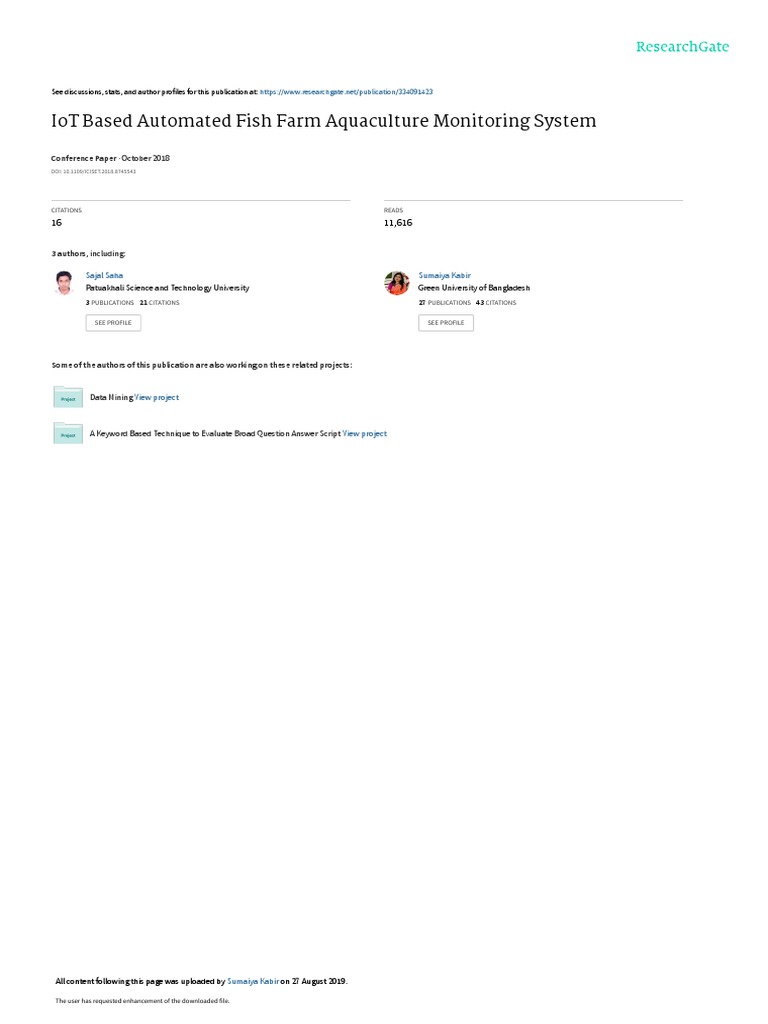Click Sumaiya Kabir's profile photo
The height and width of the screenshot is (1024, 768).
click(397, 283)
